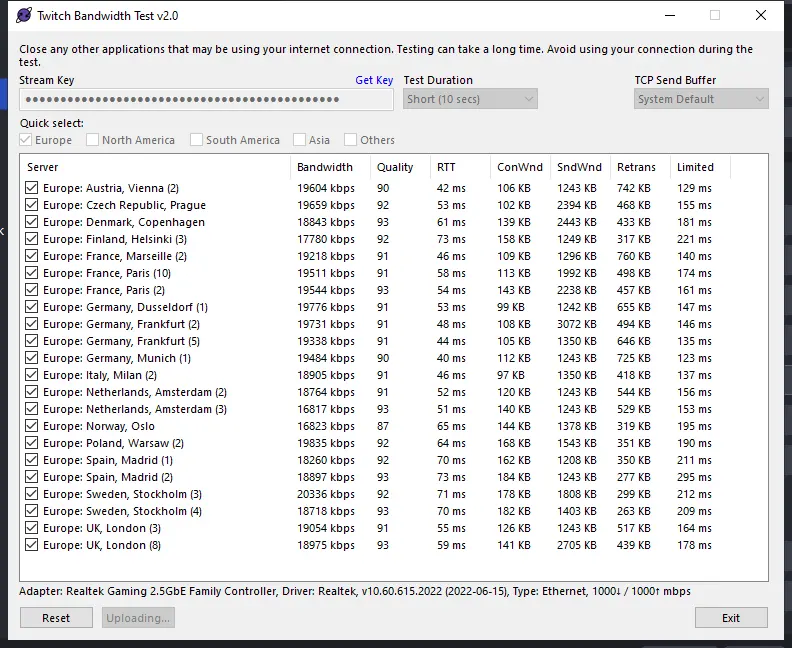This screenshot has width=792, height=648.
Task: Uncheck Europe: Finland, Helsinki (3) server
Action: 31,239
